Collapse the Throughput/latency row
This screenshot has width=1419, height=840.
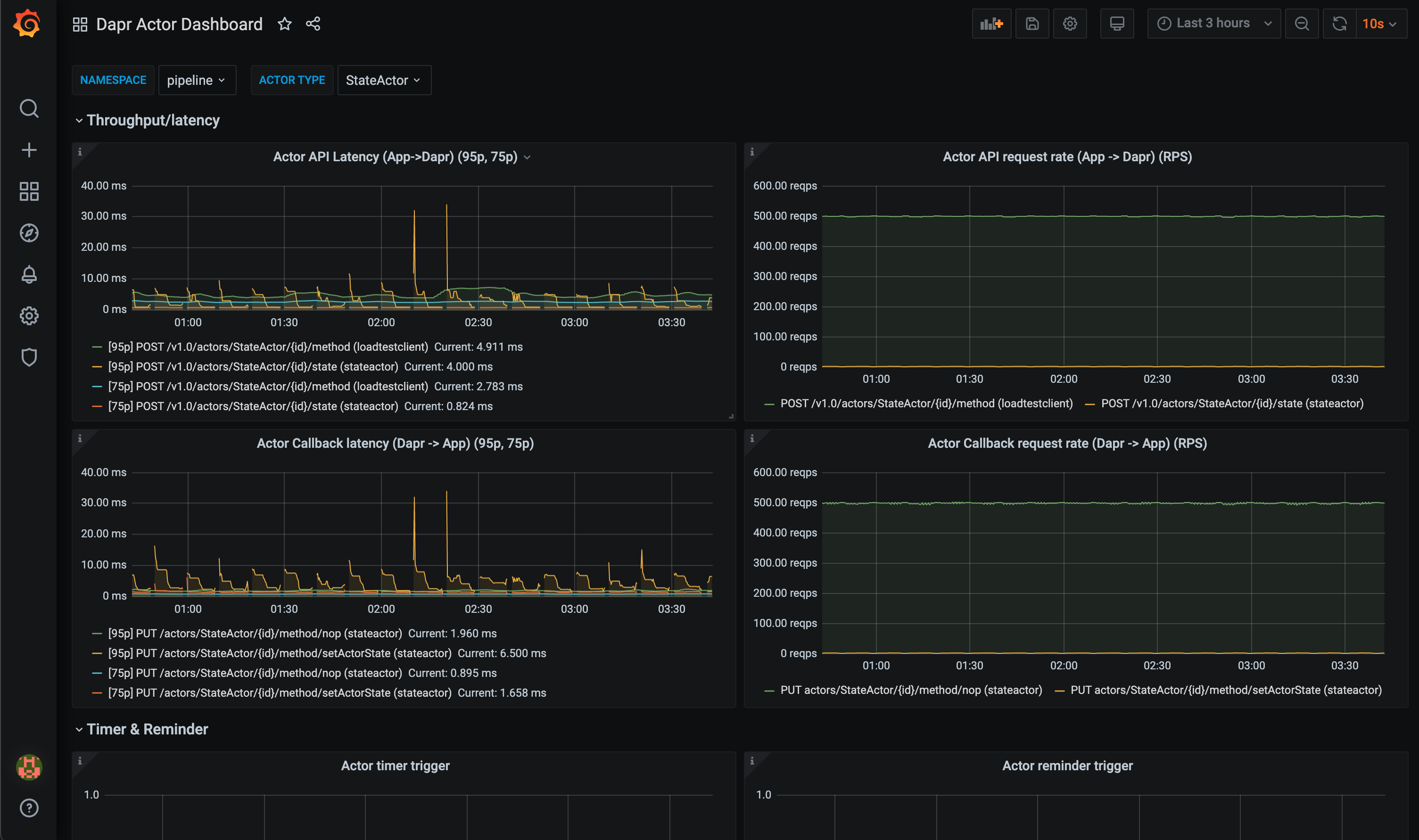[153, 120]
